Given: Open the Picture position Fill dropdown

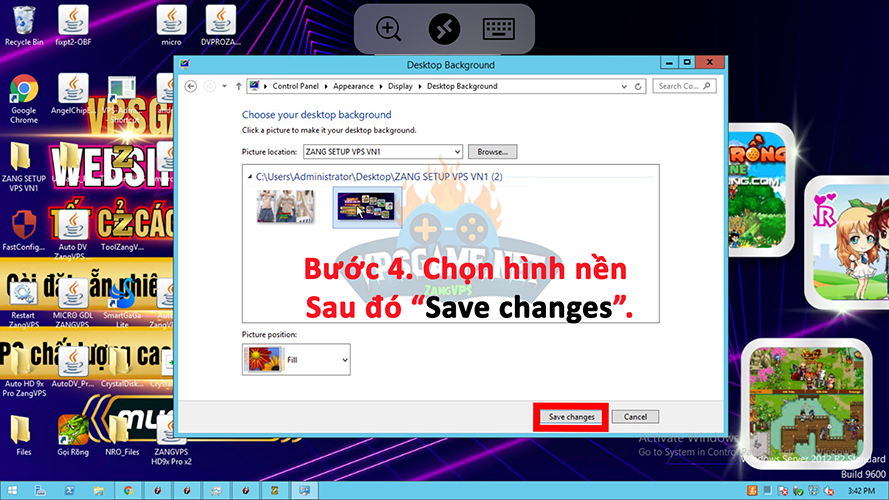Looking at the screenshot, I should pyautogui.click(x=345, y=358).
